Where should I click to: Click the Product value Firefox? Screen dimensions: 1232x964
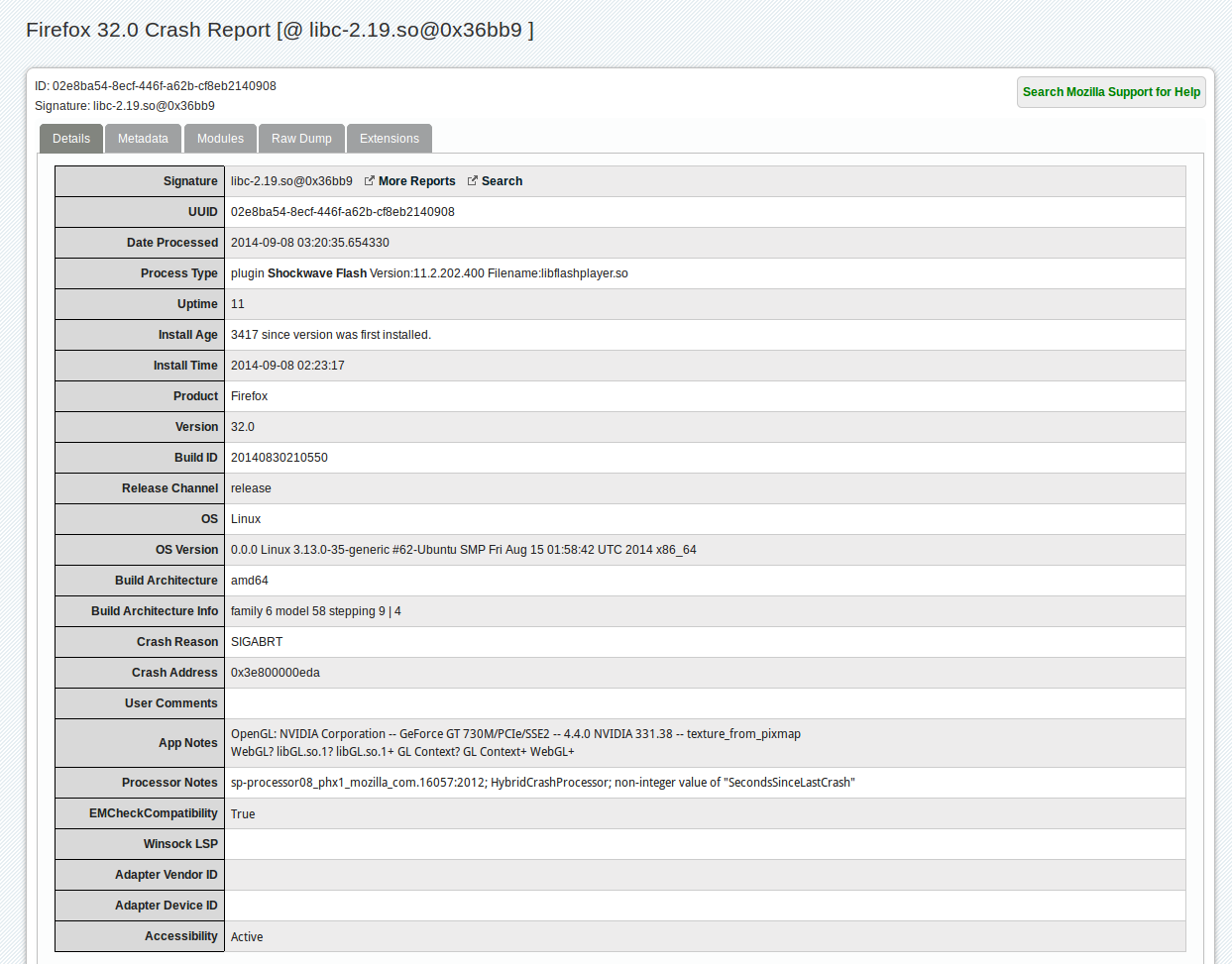[250, 396]
